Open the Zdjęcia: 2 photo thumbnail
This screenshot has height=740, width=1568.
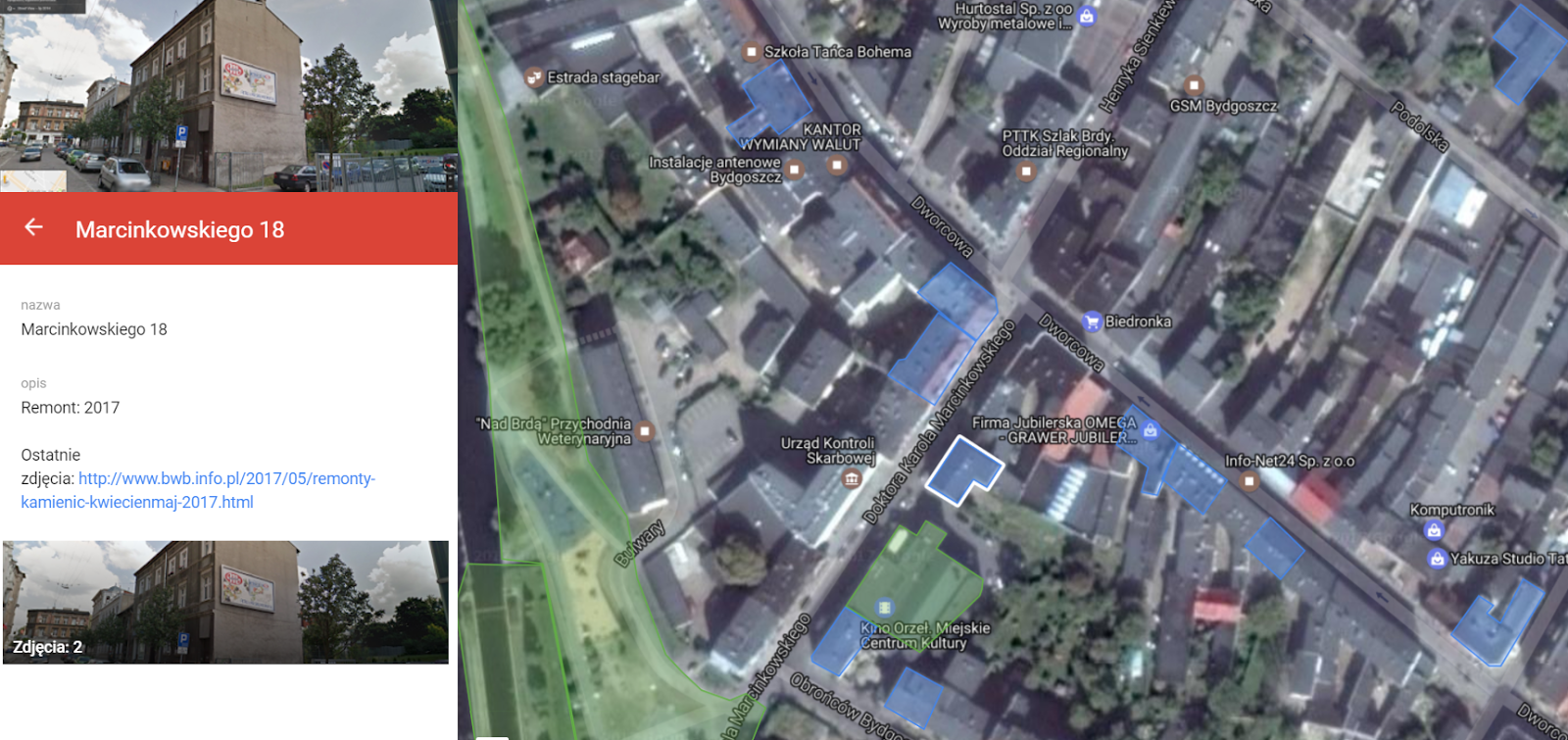[225, 602]
